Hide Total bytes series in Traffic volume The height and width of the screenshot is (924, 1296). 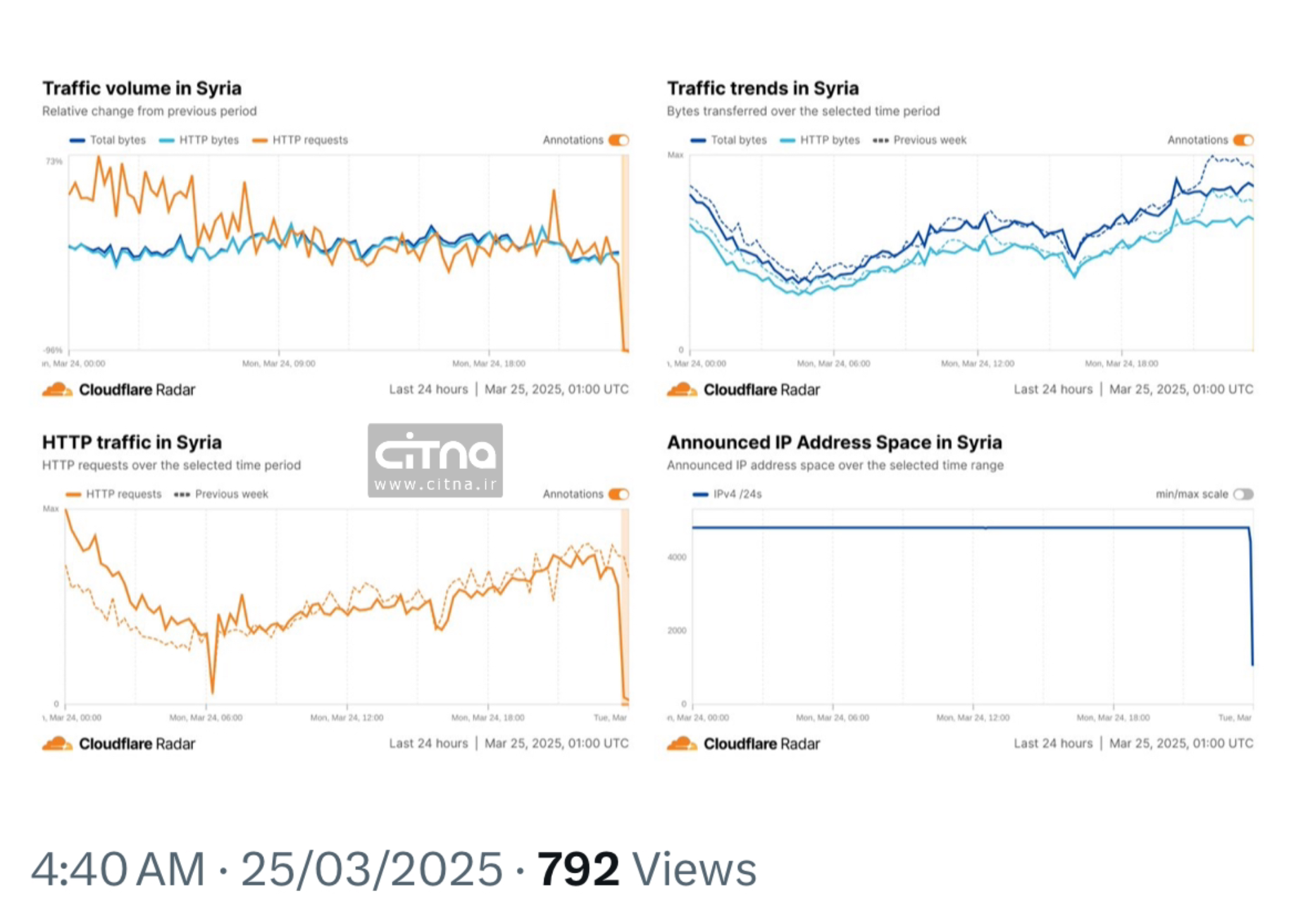(108, 140)
